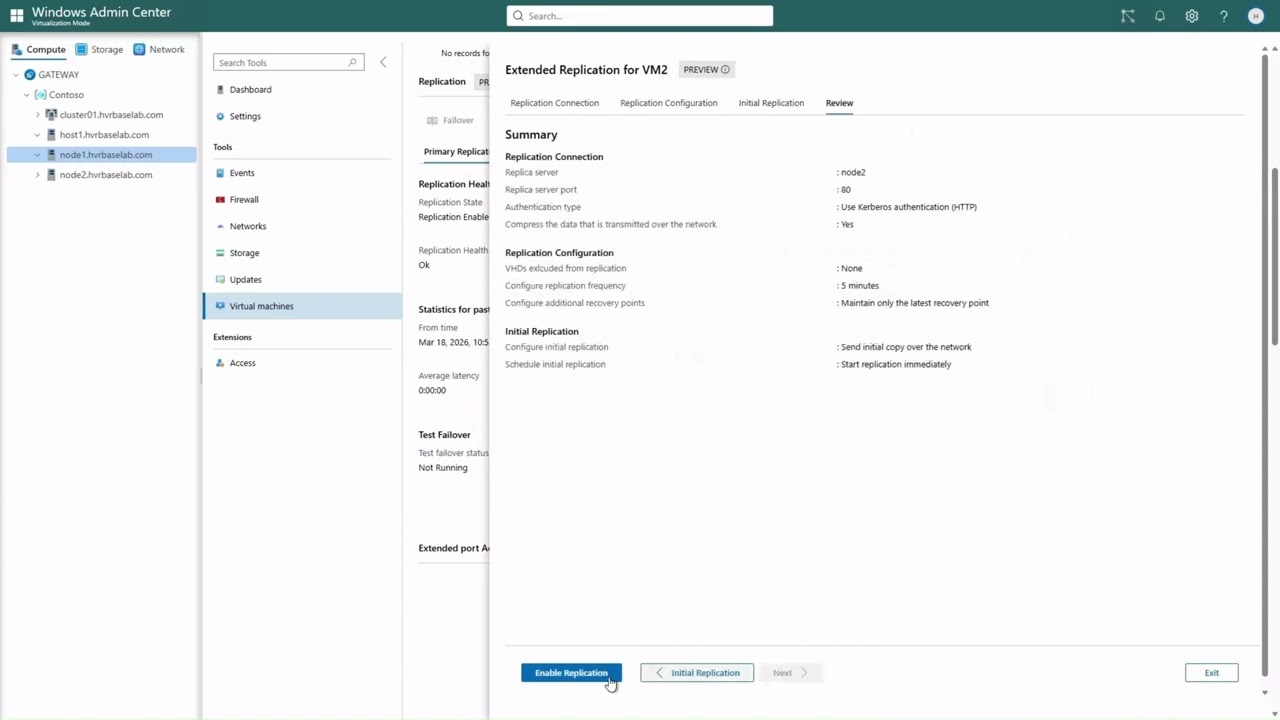
Task: Click the Windows Admin Center title
Action: pos(101,12)
